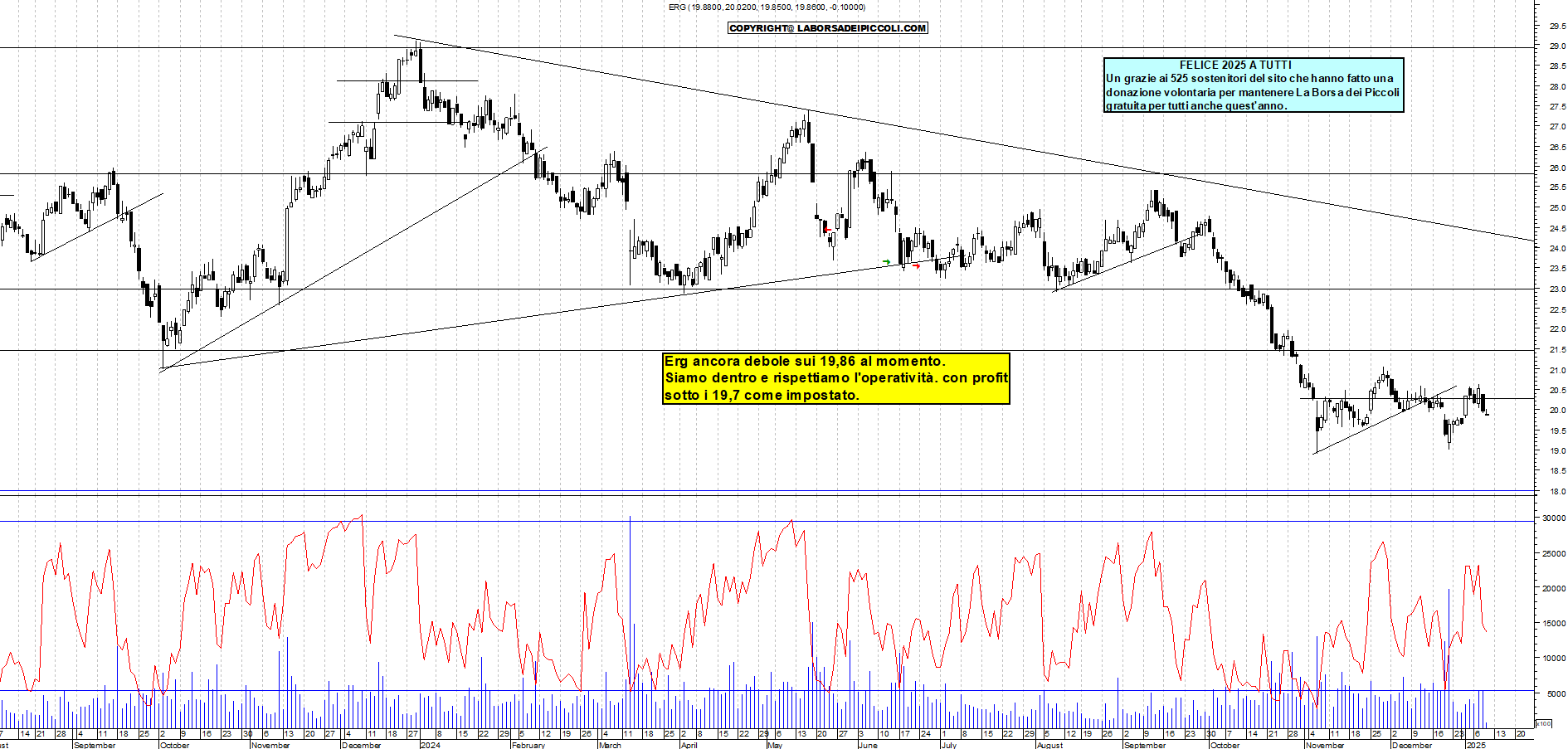Click the 24.0 price axis label

pyautogui.click(x=1557, y=249)
